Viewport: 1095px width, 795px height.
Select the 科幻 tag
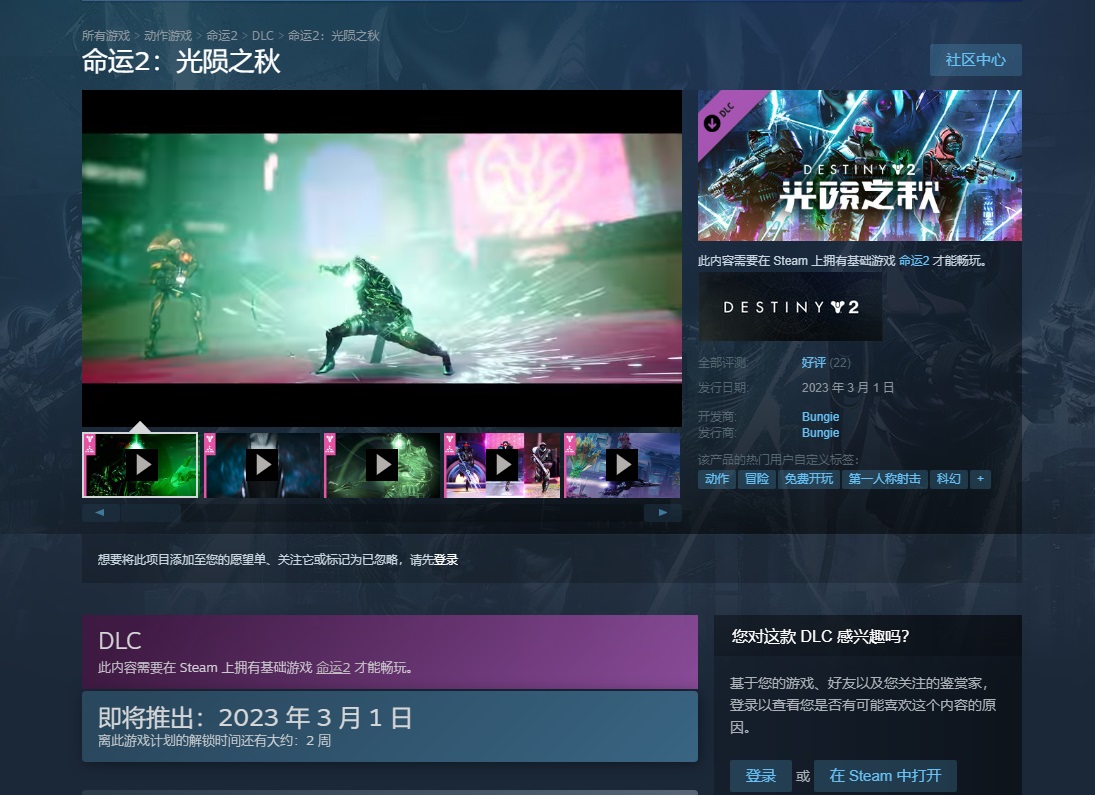pos(948,479)
